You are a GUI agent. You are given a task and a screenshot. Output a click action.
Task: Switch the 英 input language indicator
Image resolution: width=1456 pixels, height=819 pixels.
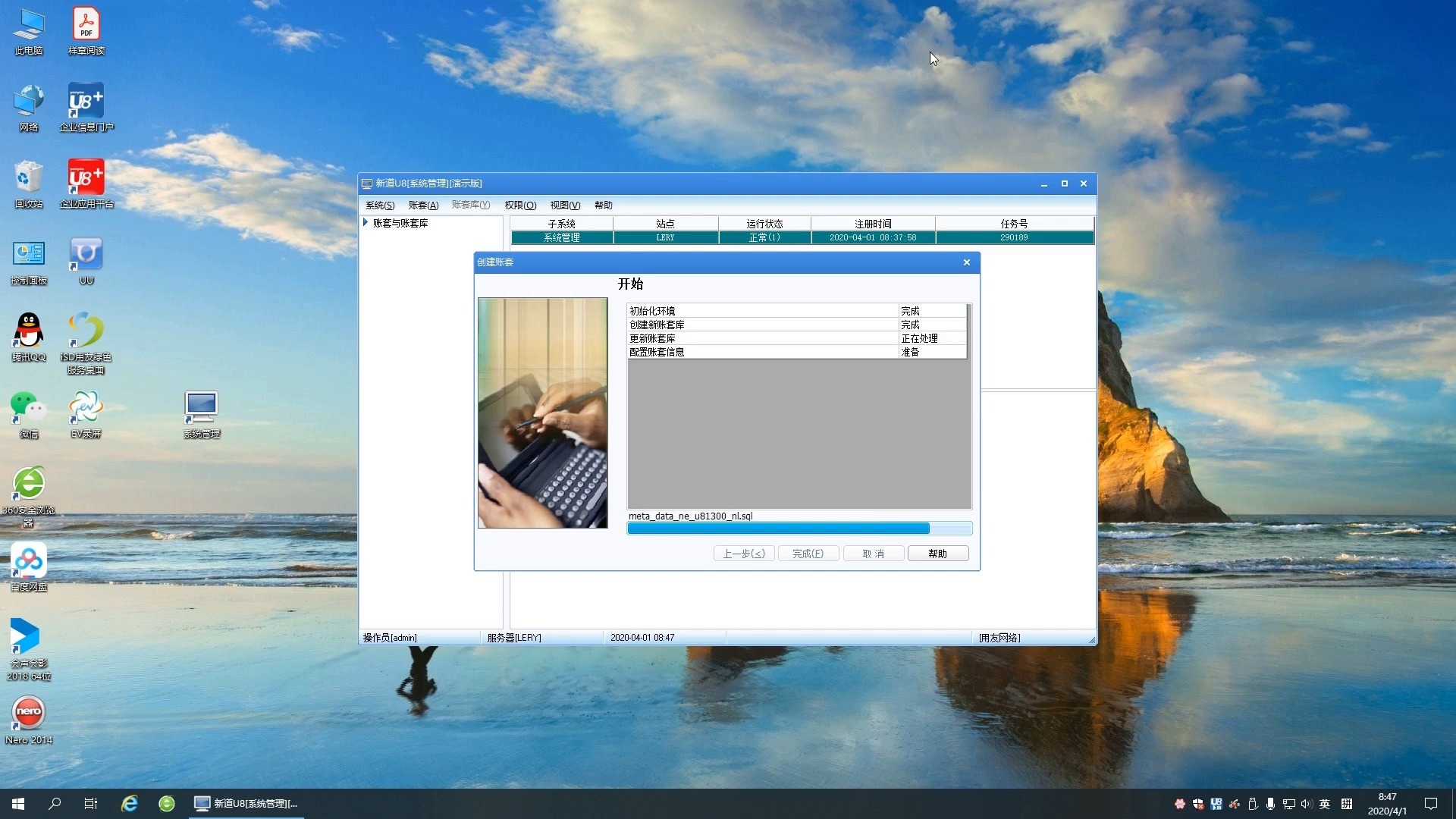[x=1325, y=804]
